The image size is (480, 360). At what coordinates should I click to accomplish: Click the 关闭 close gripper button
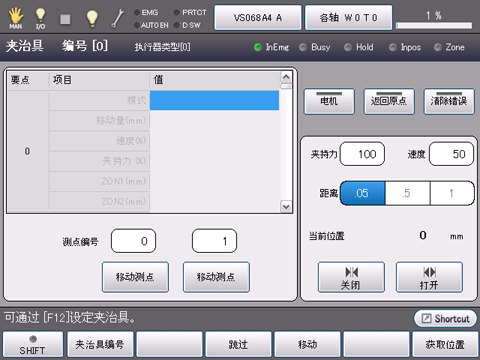(x=351, y=277)
